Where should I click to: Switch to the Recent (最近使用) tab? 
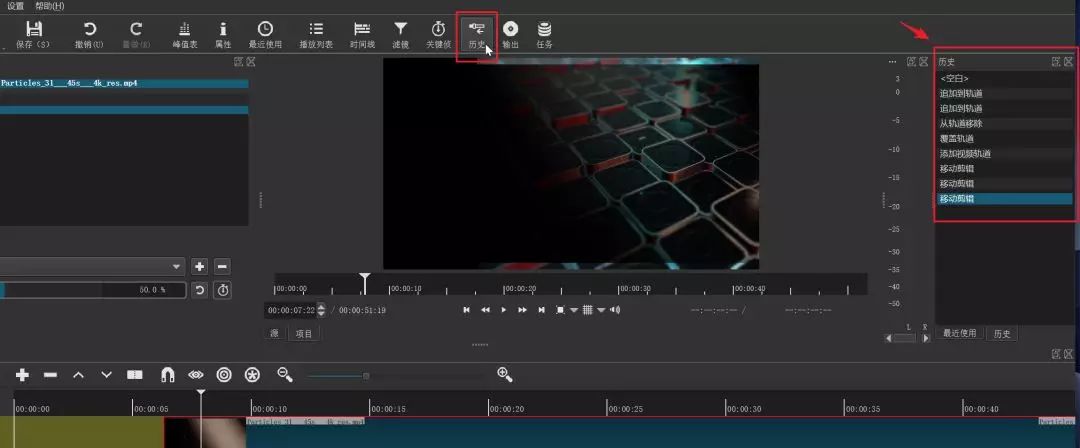959,334
